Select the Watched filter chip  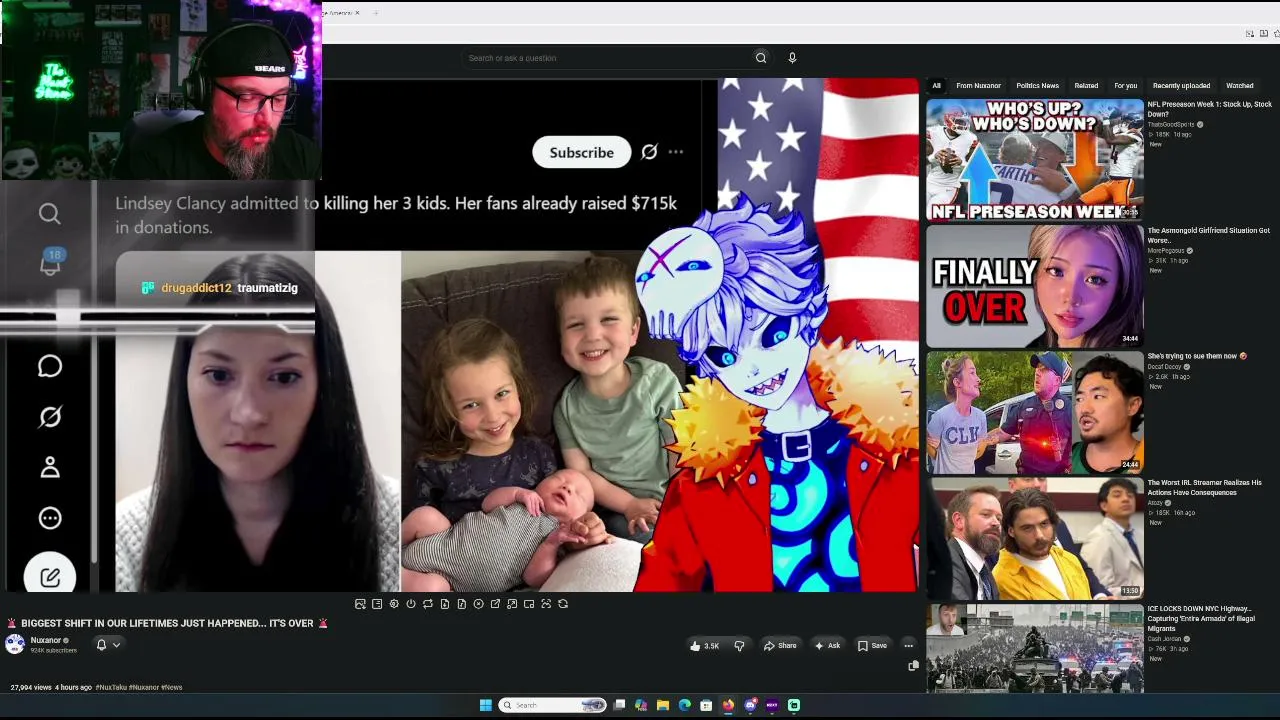tap(1240, 86)
